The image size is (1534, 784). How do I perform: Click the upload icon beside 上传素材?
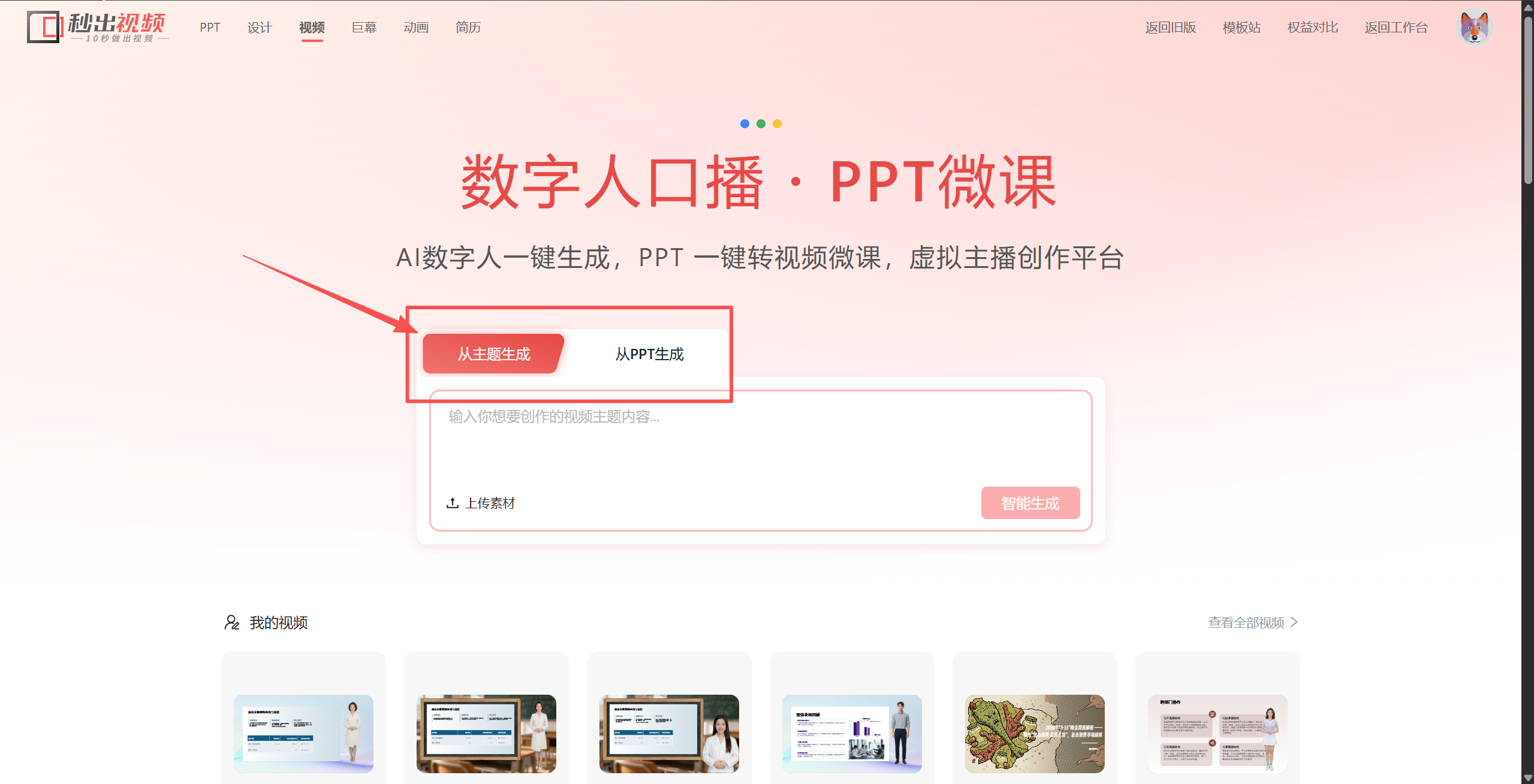click(453, 503)
